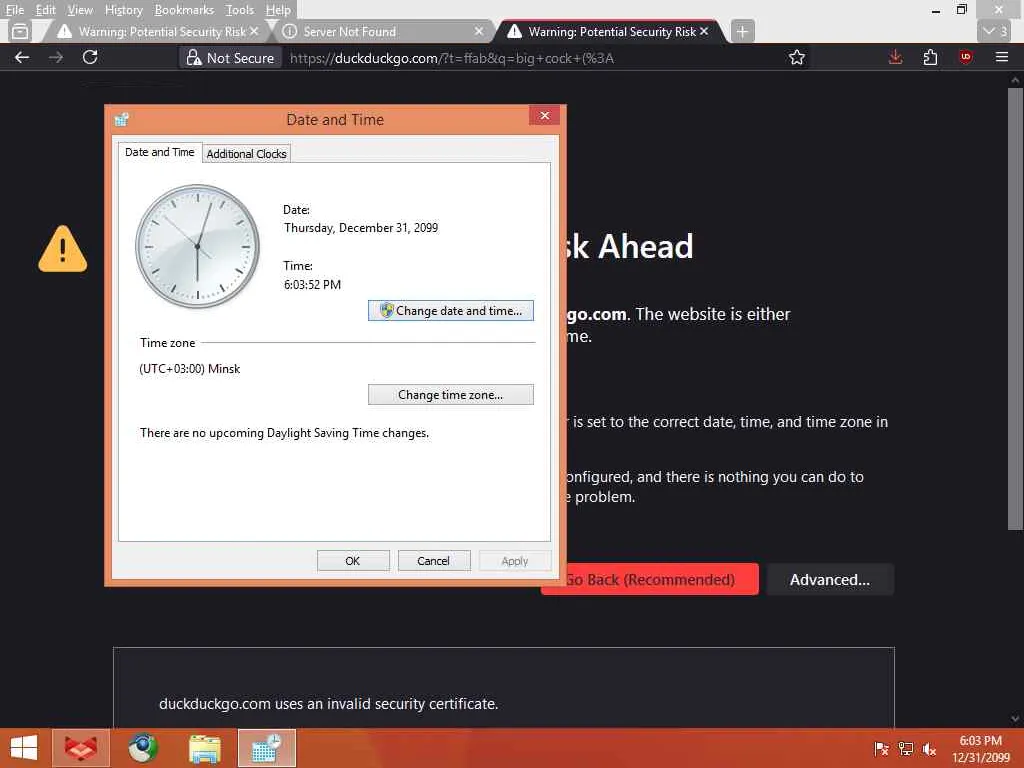1024x768 pixels.
Task: Open the Firefox View icon
Action: (20, 31)
